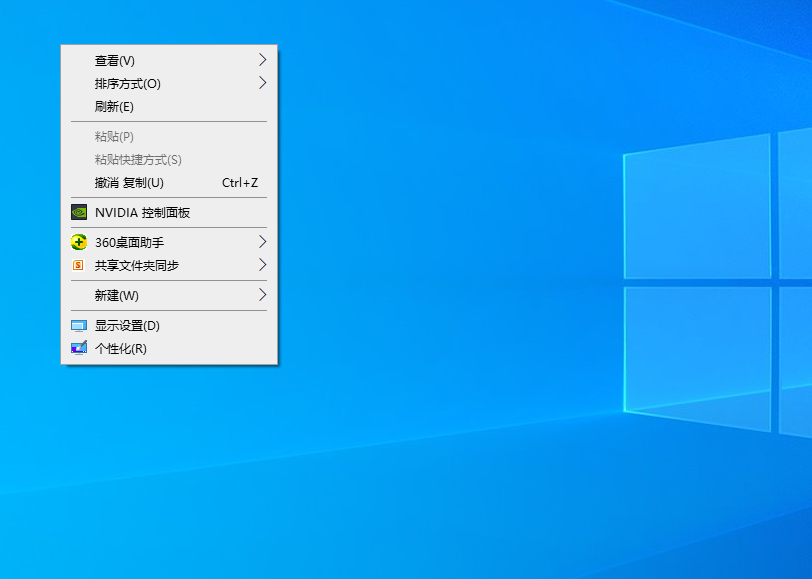Click the orange 共享文件夹同步 icon
Image resolution: width=812 pixels, height=579 pixels.
click(x=79, y=265)
